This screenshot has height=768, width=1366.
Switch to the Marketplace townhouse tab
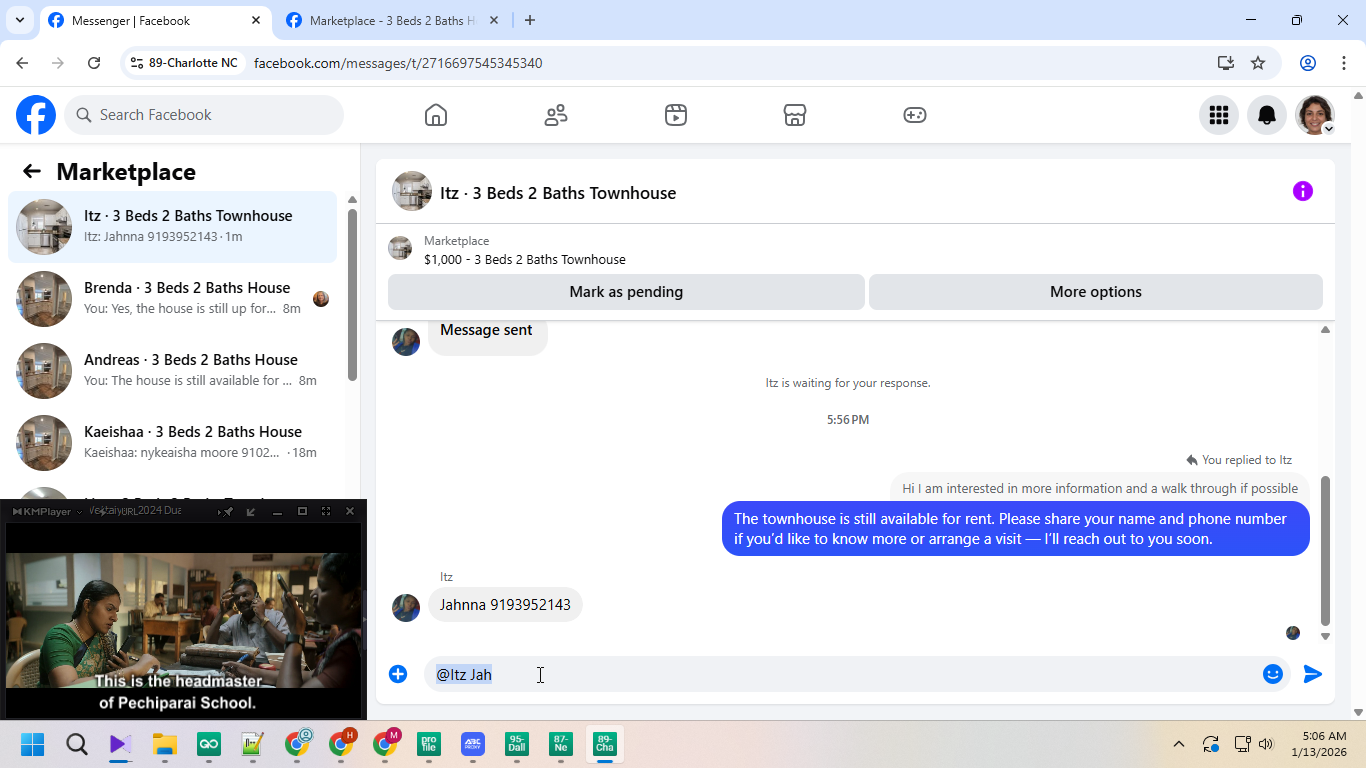tap(392, 20)
